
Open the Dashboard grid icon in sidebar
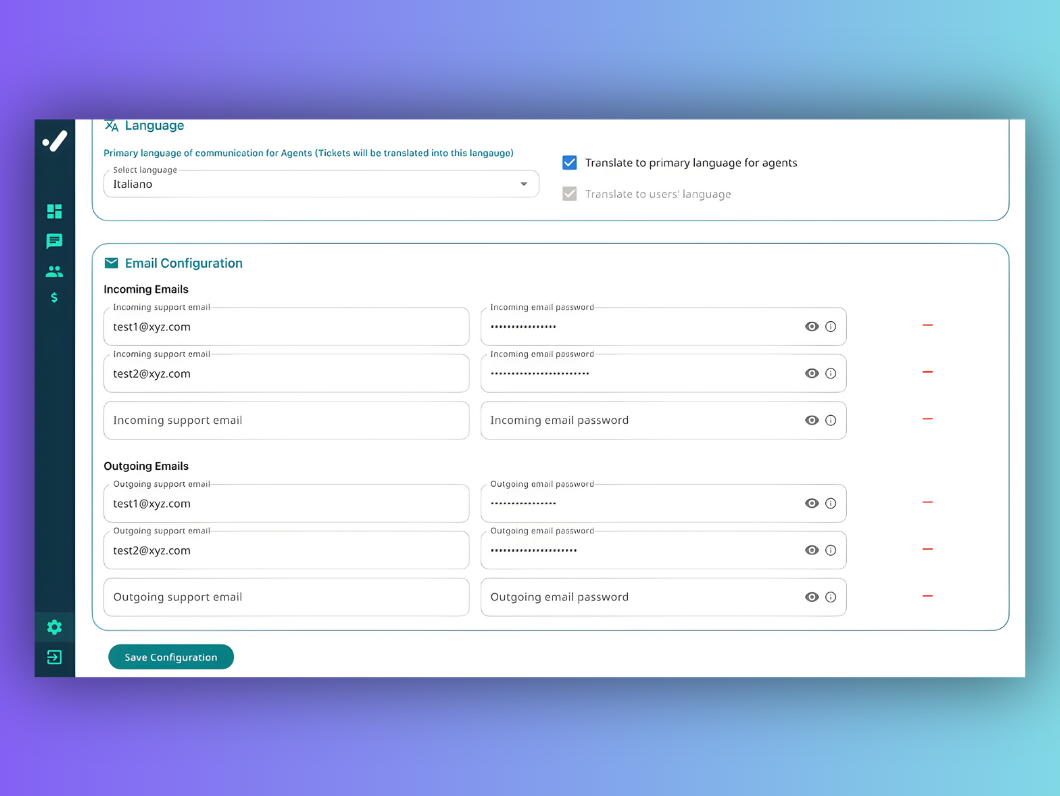pos(54,211)
